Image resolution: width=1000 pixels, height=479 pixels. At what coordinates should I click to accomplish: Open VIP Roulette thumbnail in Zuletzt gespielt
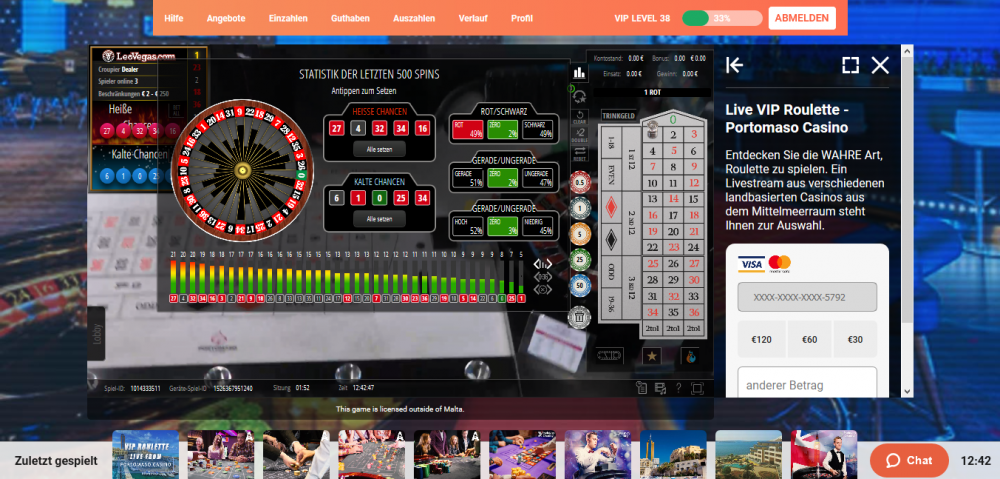145,454
